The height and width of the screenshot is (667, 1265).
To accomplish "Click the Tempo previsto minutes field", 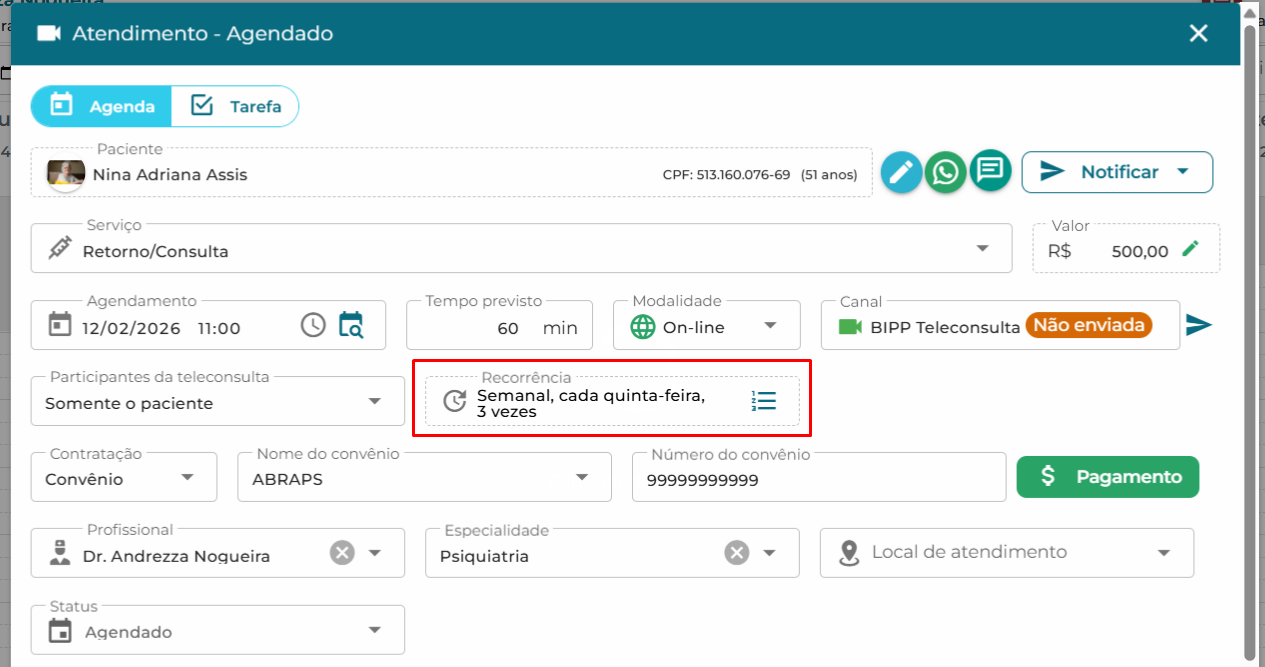I will [x=499, y=325].
